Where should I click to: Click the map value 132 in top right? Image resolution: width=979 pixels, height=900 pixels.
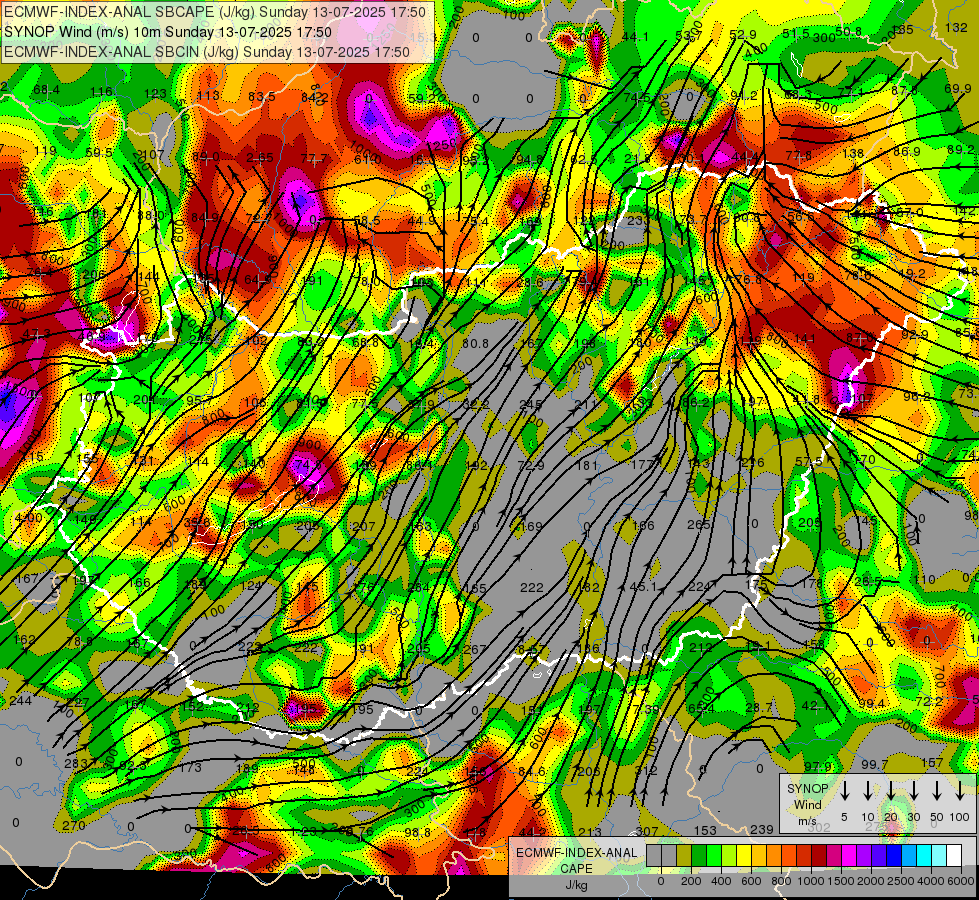(x=957, y=27)
